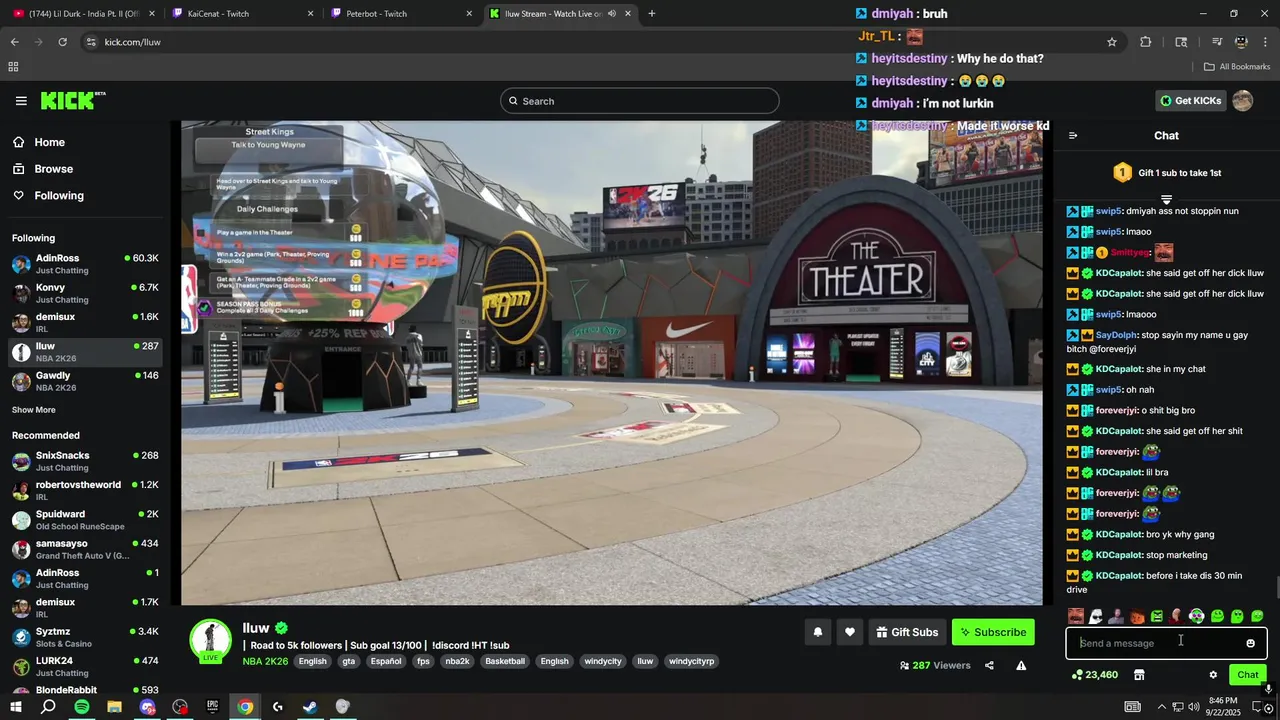This screenshot has width=1280, height=720.
Task: Follow with the heart button
Action: click(x=850, y=632)
